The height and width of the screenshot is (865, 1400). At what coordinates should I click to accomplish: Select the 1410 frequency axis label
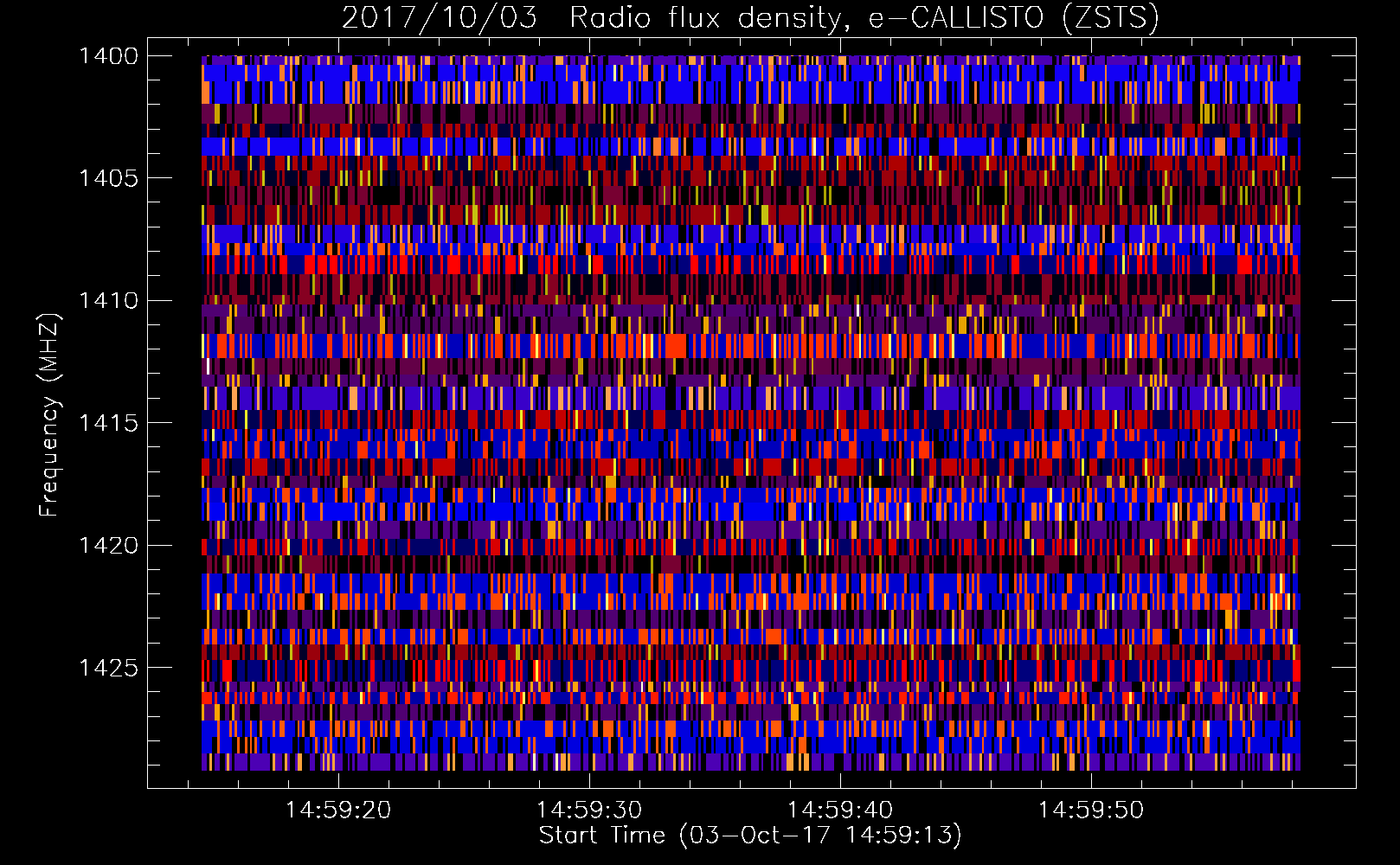[x=108, y=301]
